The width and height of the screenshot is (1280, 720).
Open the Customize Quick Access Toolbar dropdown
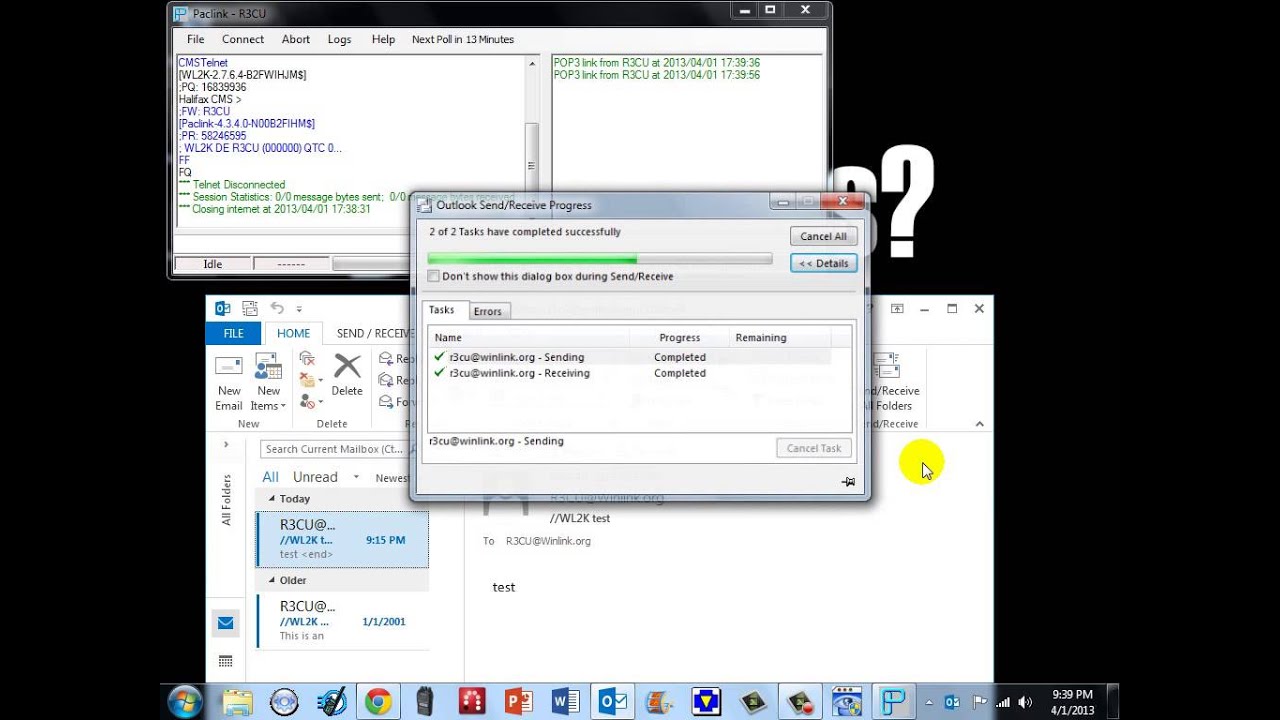coord(299,310)
